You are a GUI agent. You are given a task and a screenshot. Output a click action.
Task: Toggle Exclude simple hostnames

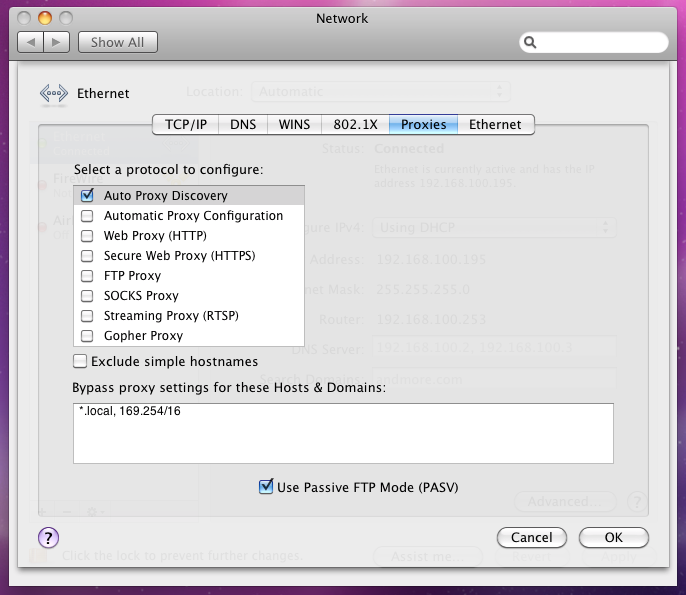(x=80, y=361)
